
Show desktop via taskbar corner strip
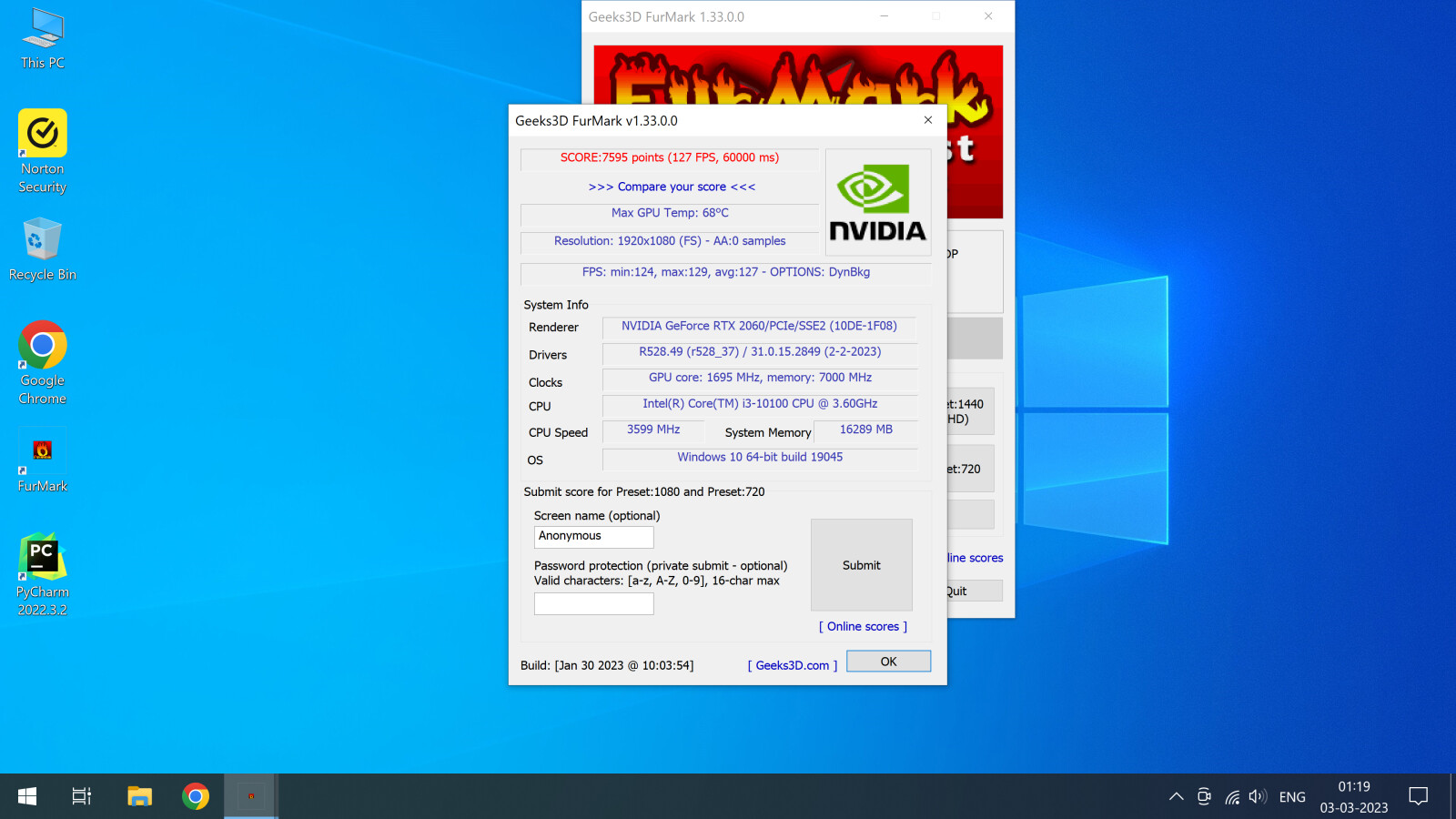[x=1452, y=796]
